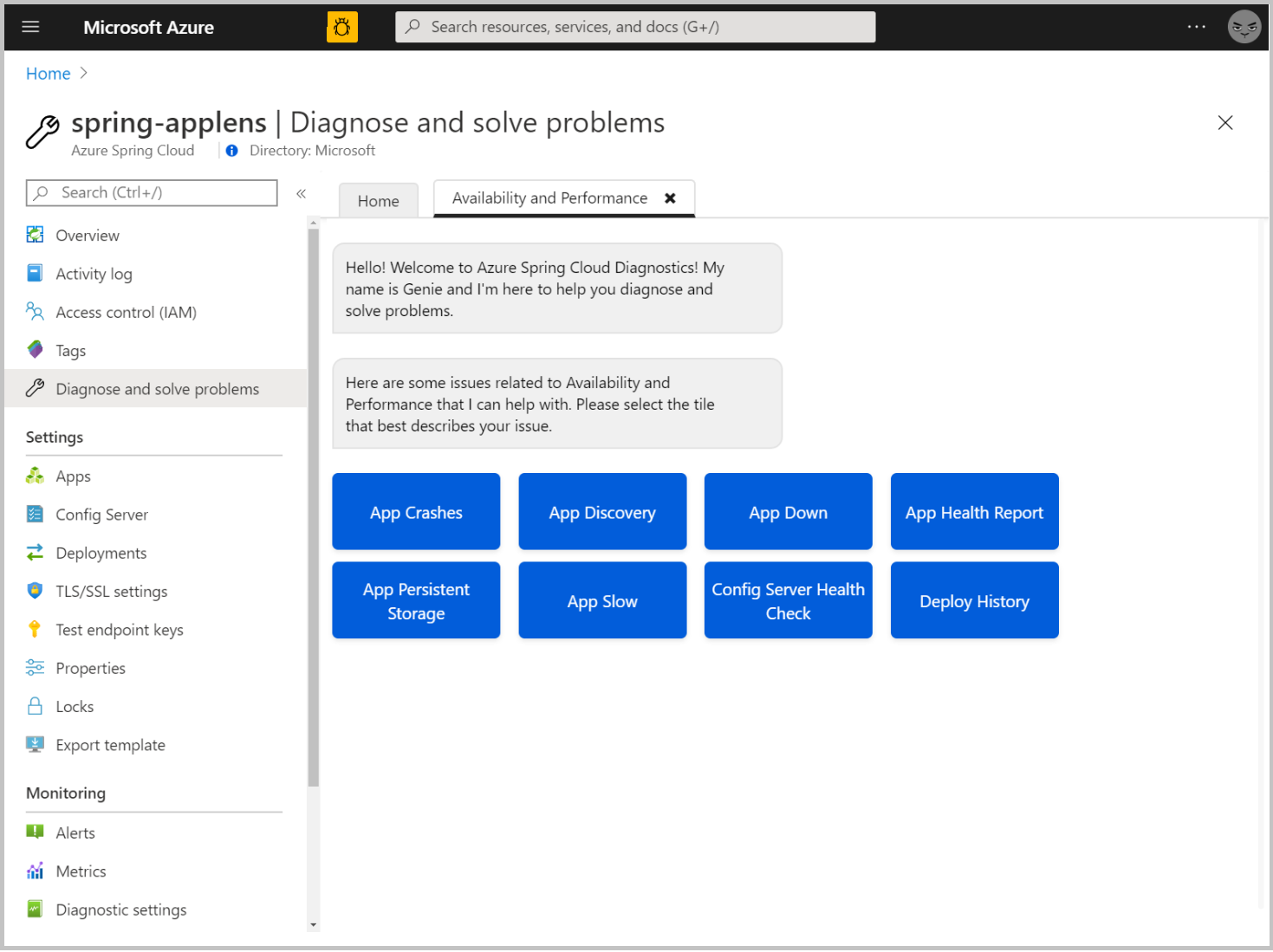Click the TLS/SSL settings shield icon
Image resolution: width=1273 pixels, height=952 pixels.
point(35,591)
